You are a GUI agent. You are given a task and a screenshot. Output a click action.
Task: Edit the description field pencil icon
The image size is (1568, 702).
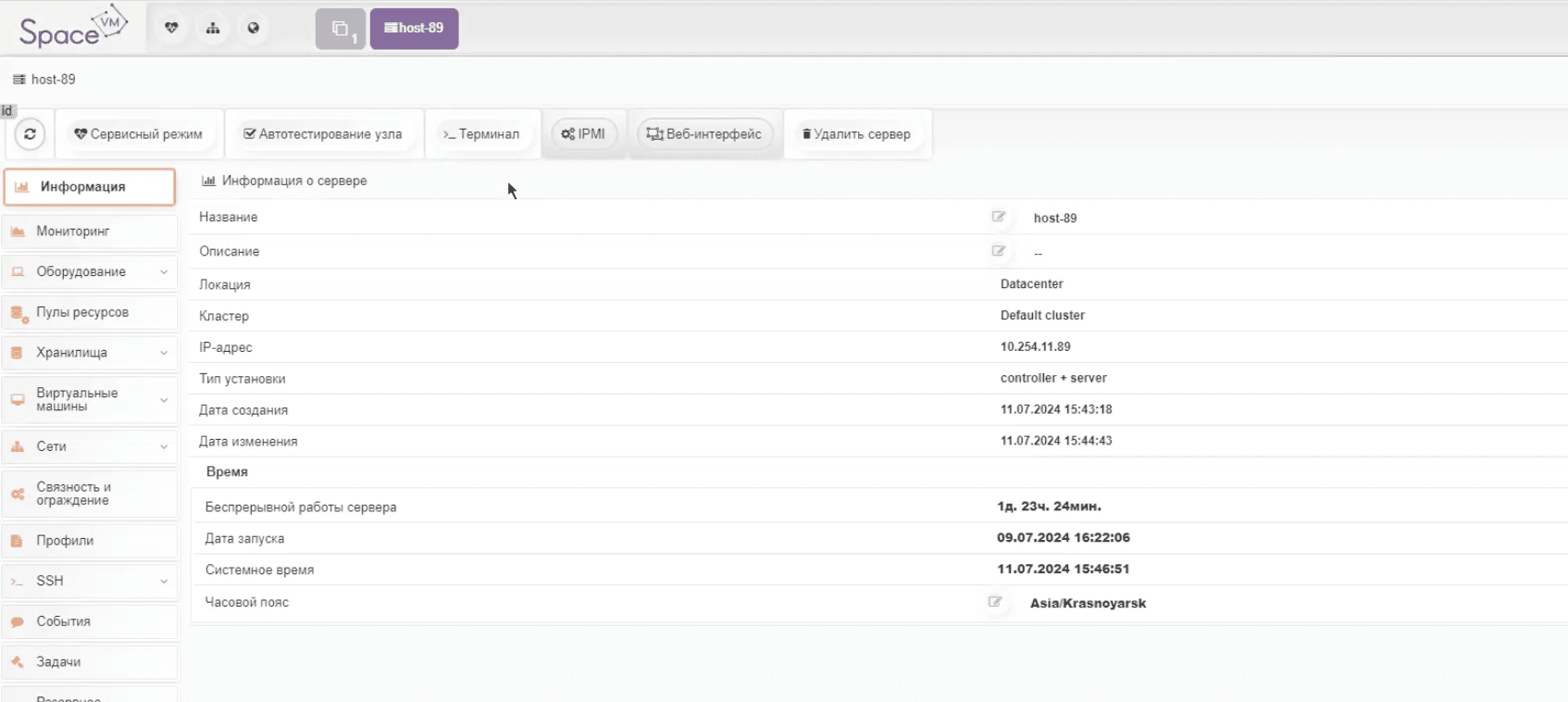click(998, 251)
